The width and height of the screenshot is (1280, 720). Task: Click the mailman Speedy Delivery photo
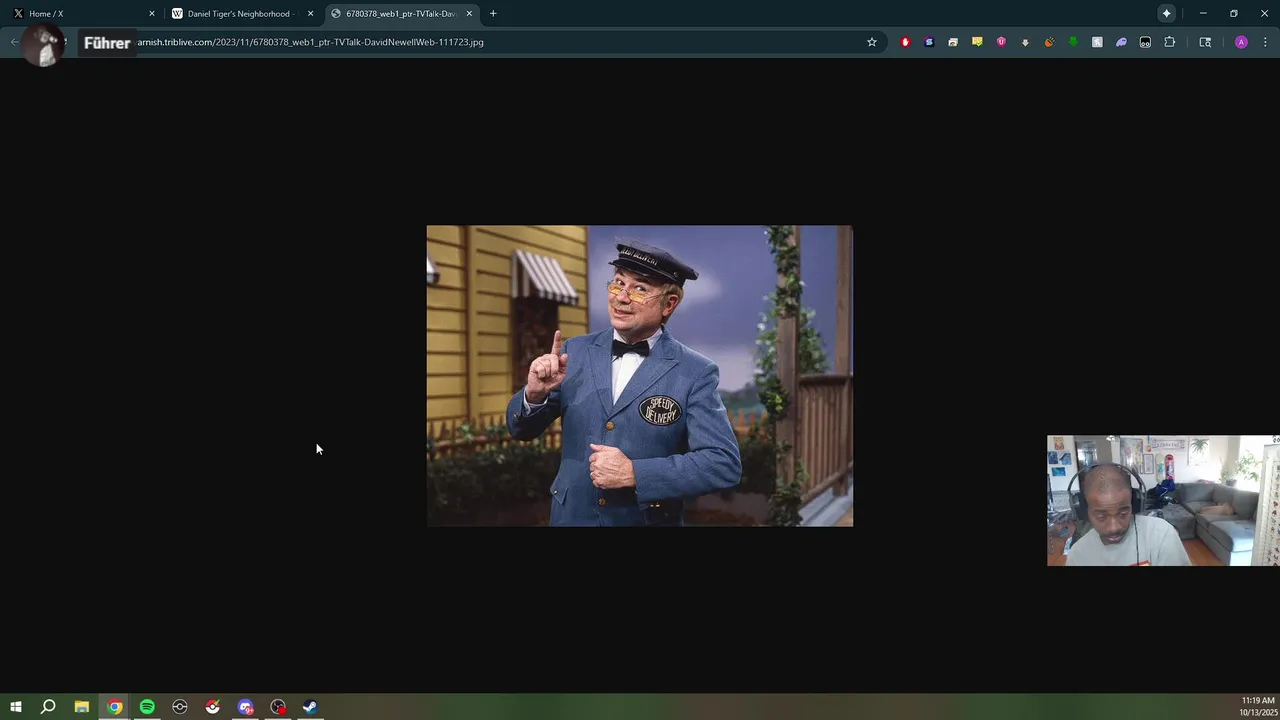640,376
